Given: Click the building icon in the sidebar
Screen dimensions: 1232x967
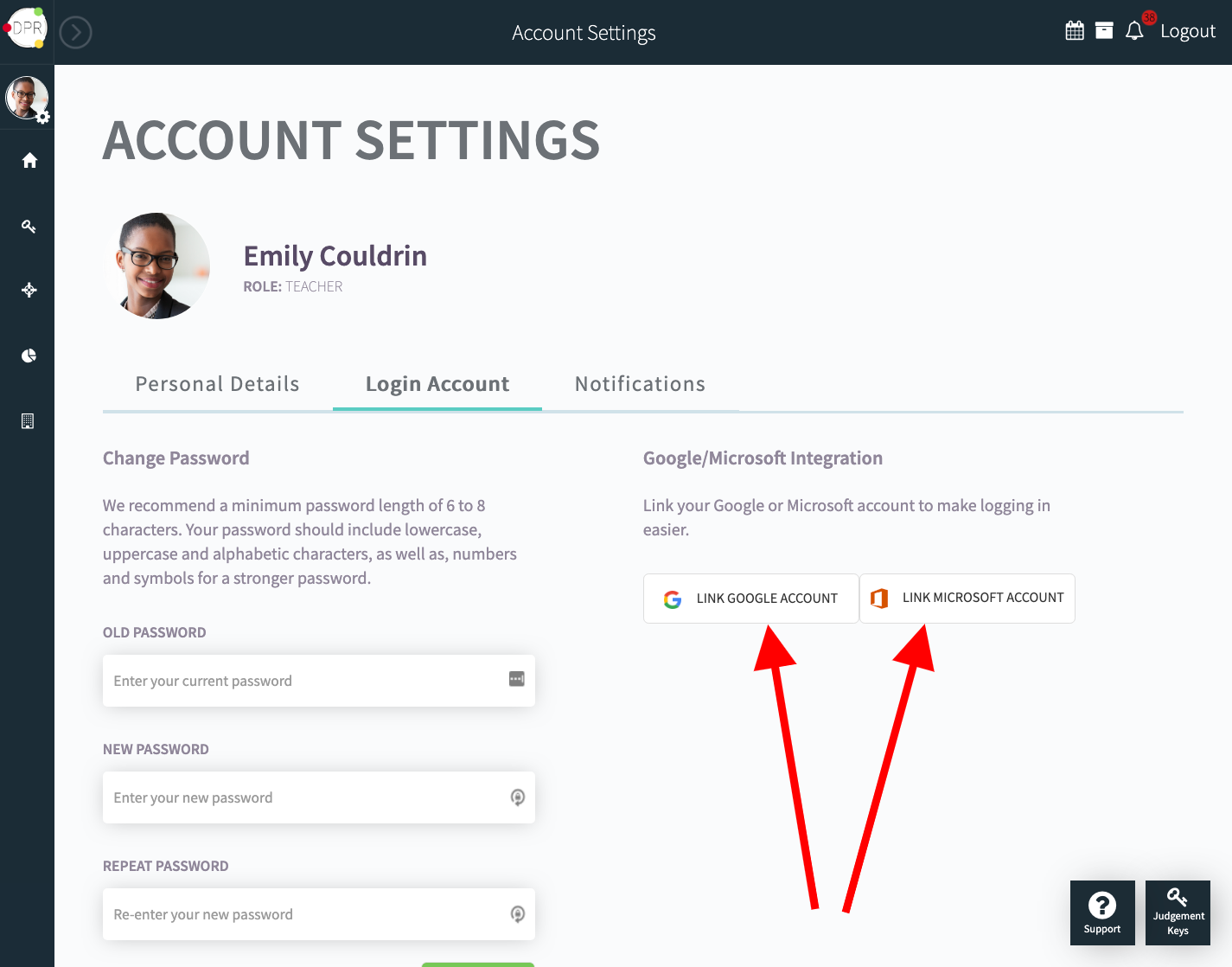Looking at the screenshot, I should (29, 420).
